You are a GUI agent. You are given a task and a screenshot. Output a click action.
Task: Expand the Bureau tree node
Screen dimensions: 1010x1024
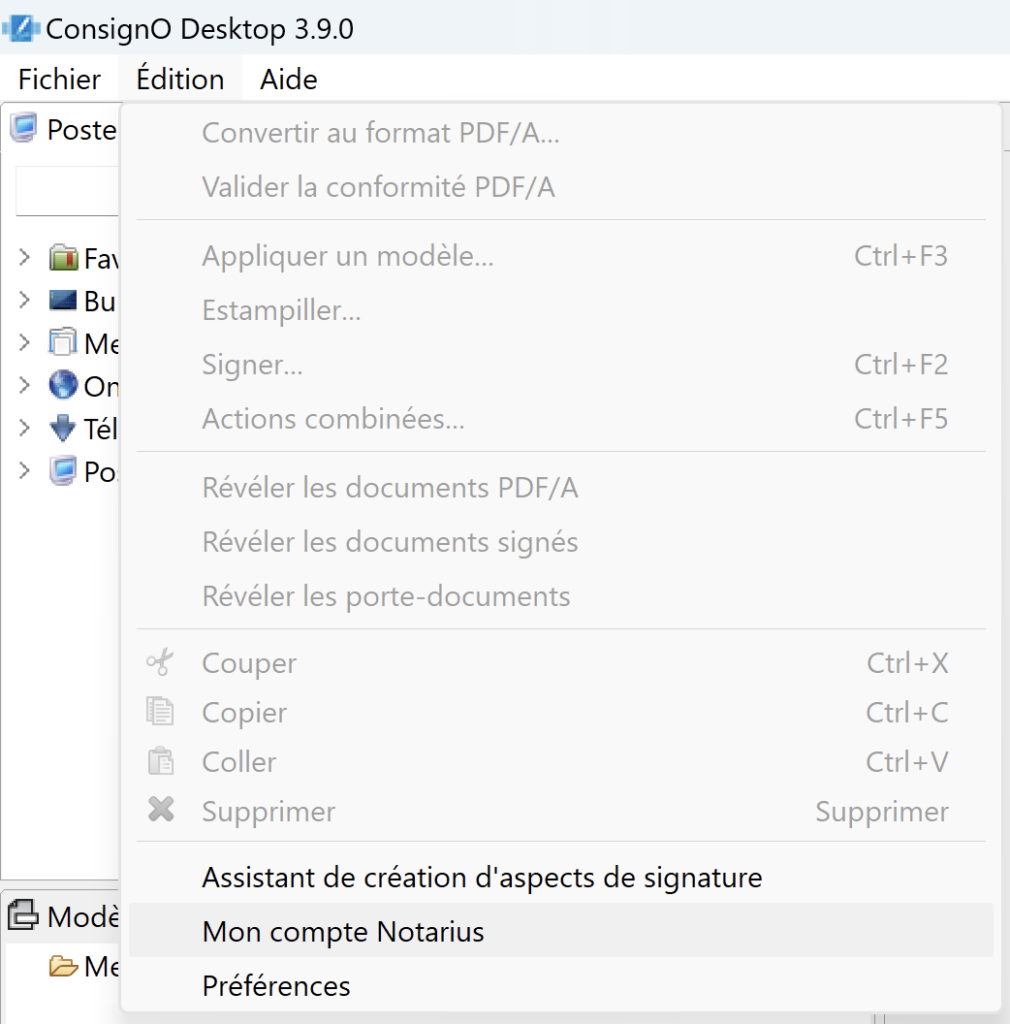coord(23,301)
